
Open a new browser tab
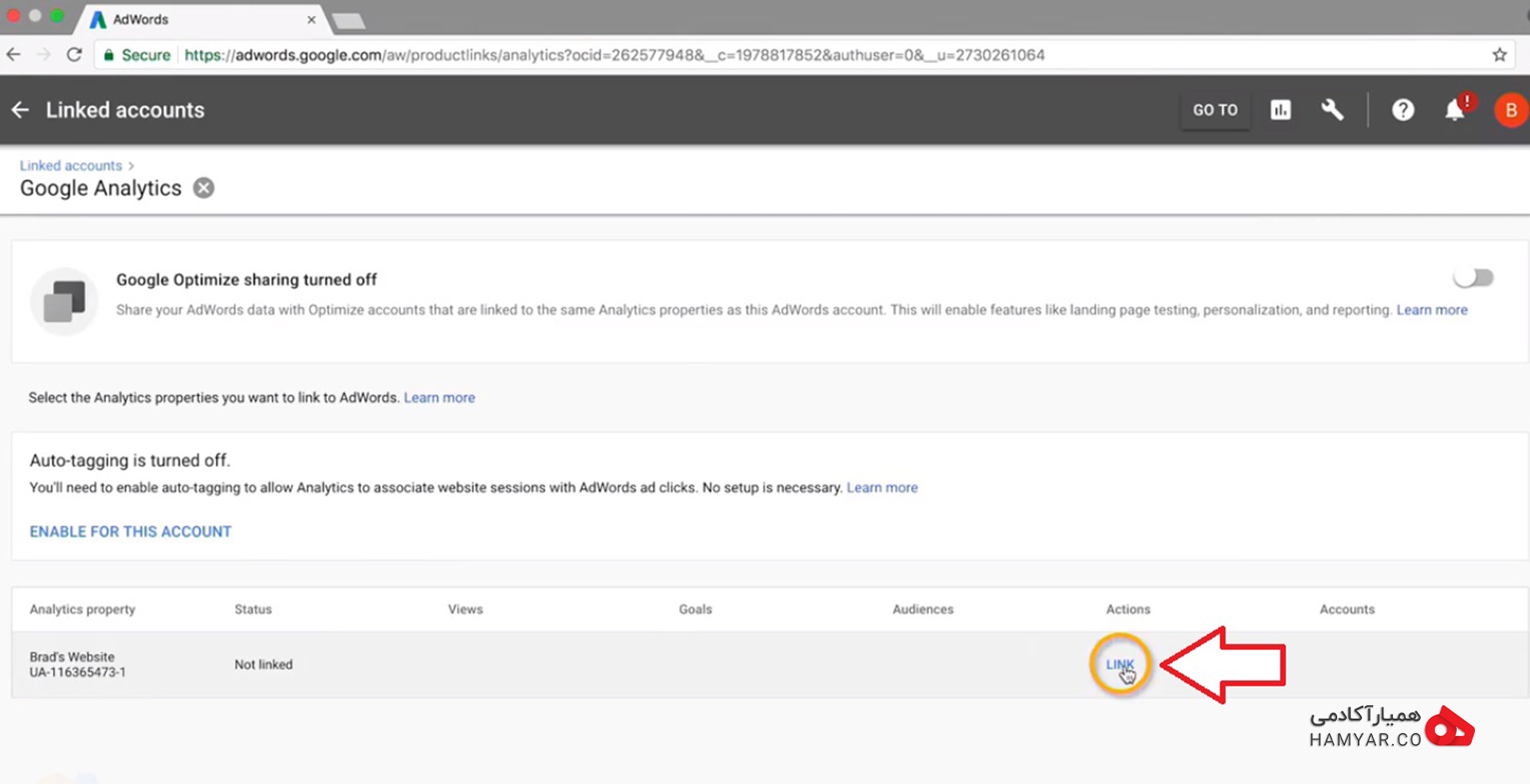[x=349, y=22]
